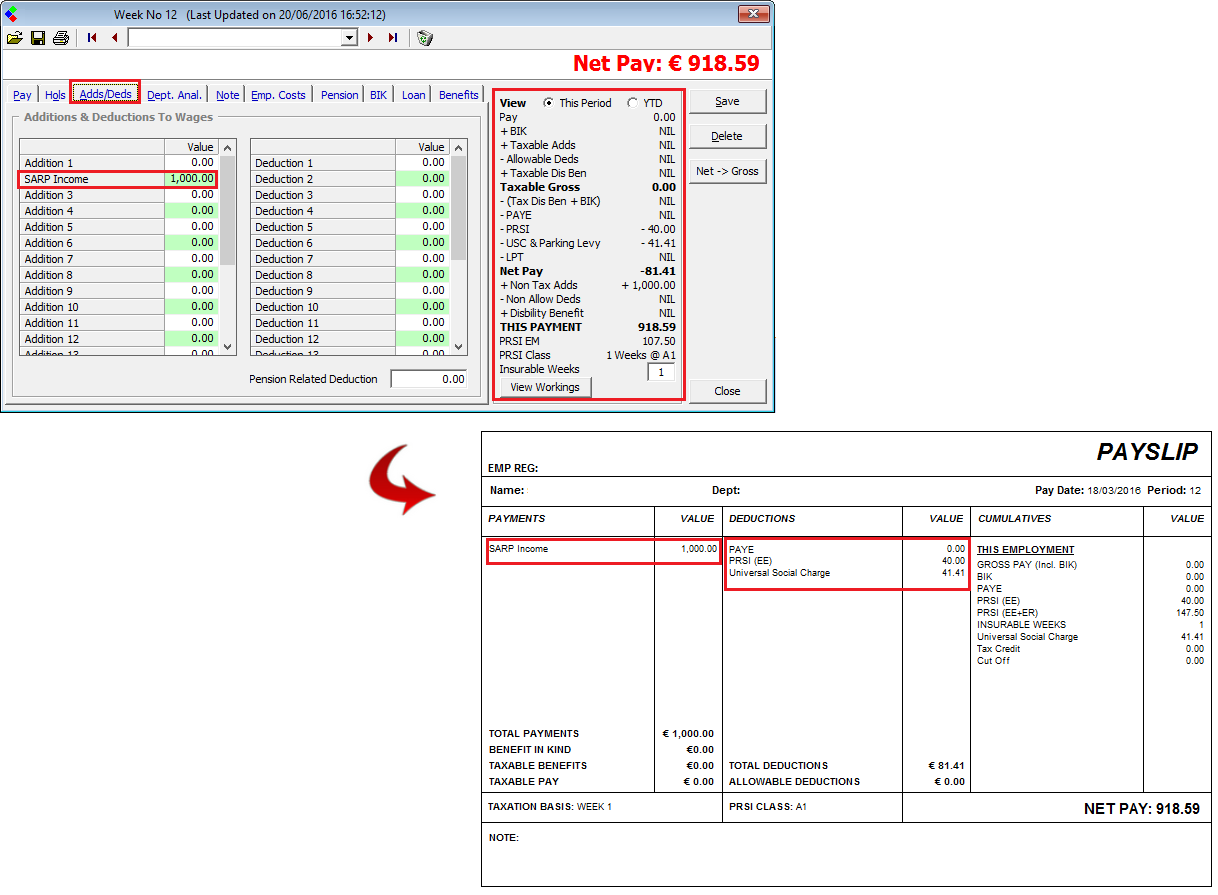Click the recycle bin icon
Image resolution: width=1218 pixels, height=895 pixels.
424,38
